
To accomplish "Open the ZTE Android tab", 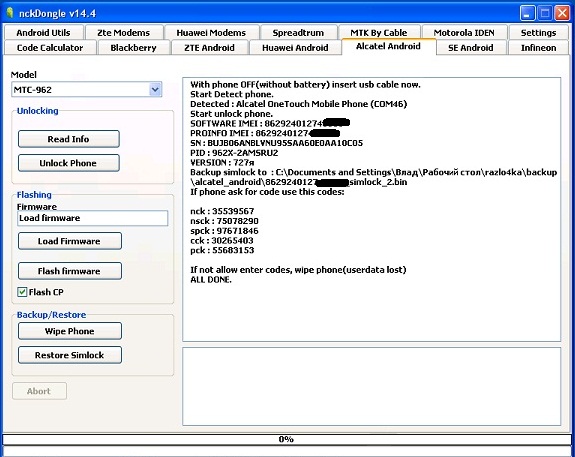I will coord(209,48).
